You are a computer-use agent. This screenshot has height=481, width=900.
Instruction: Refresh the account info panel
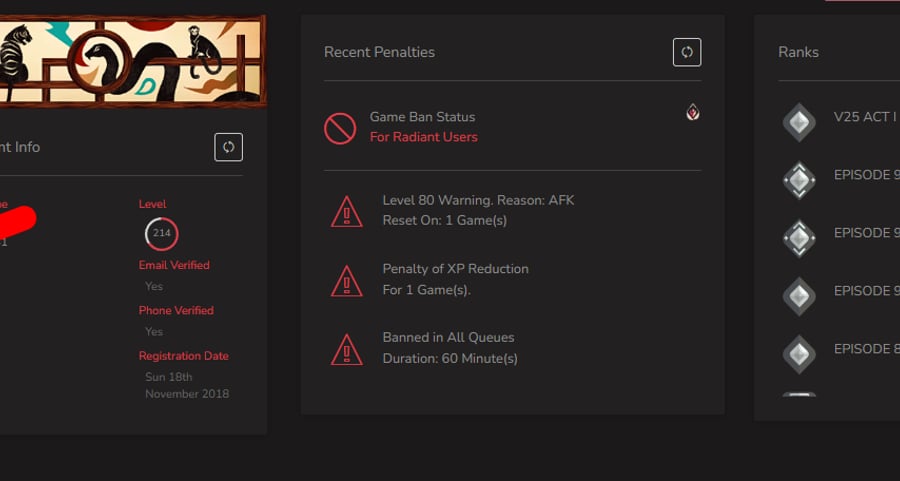point(228,147)
